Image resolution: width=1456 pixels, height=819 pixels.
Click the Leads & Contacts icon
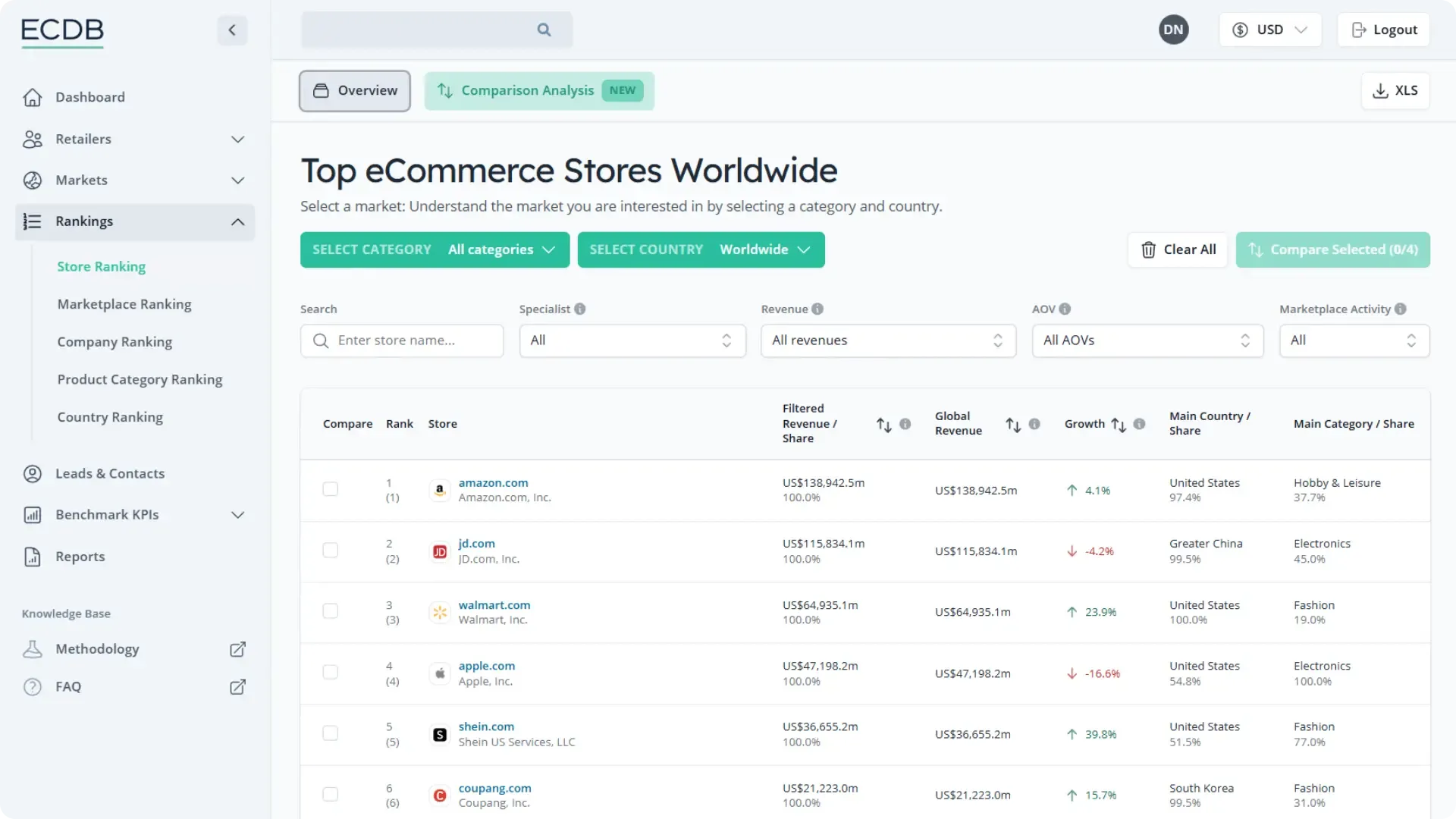coord(33,474)
